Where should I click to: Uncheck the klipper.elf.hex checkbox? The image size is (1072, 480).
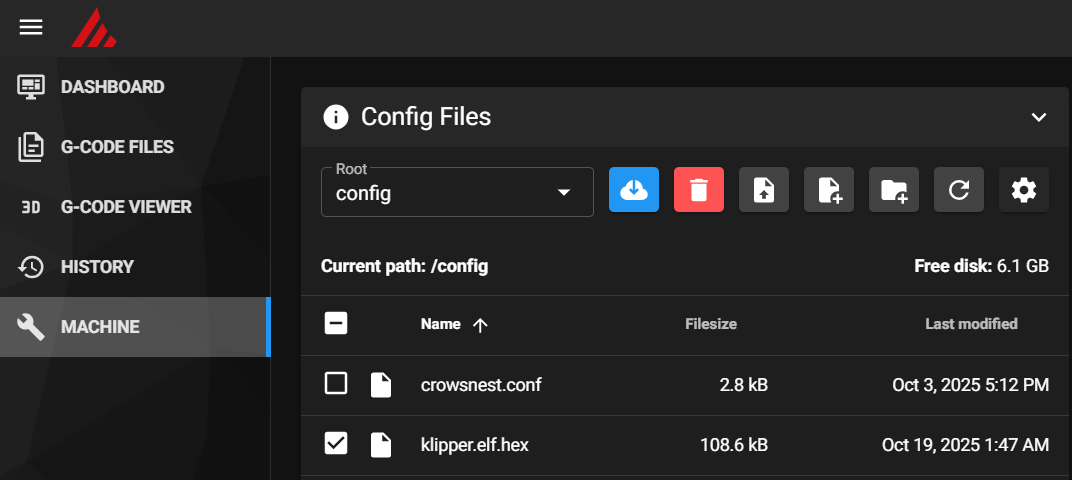click(x=336, y=444)
